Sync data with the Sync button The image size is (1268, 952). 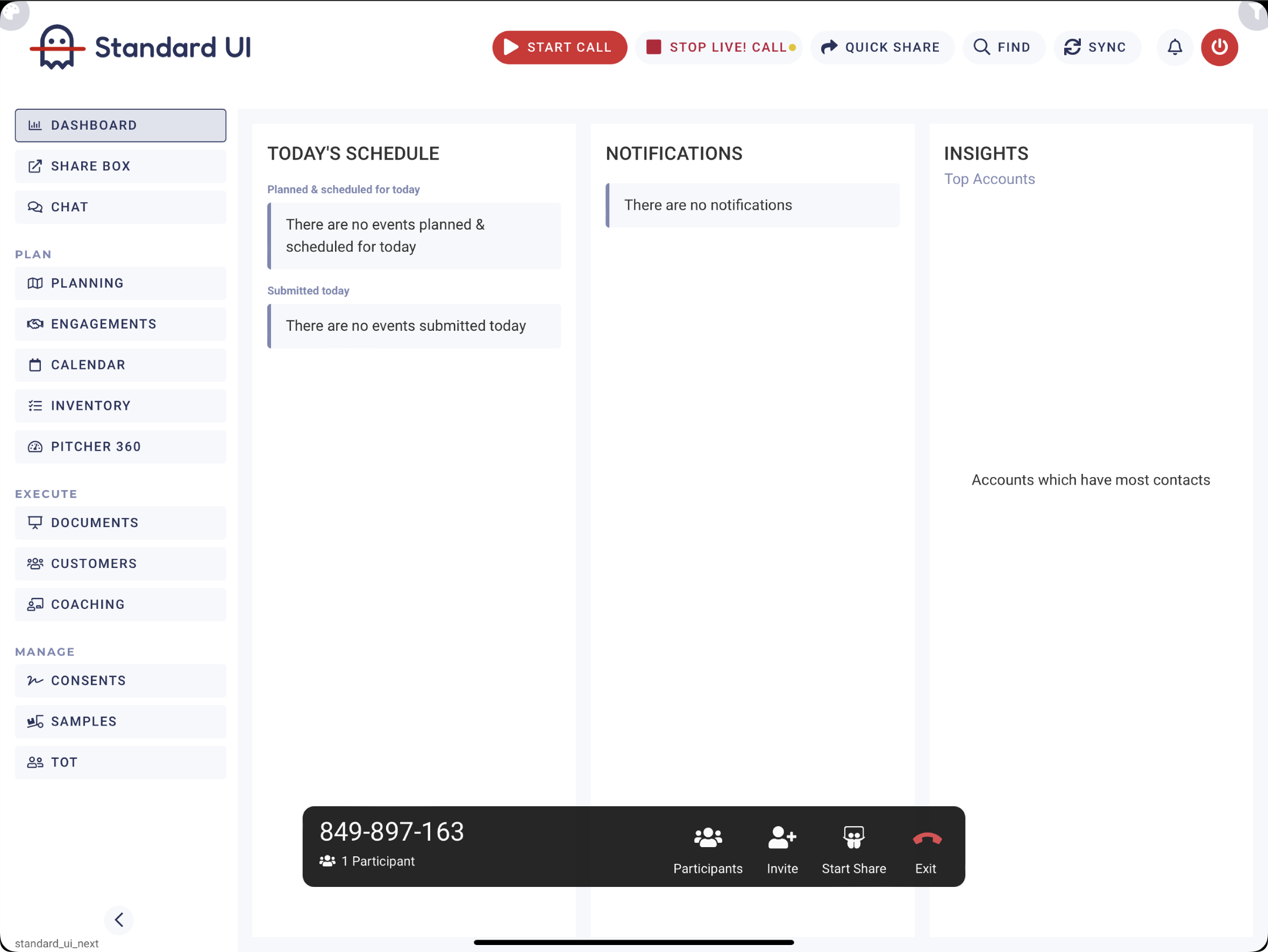(x=1096, y=47)
